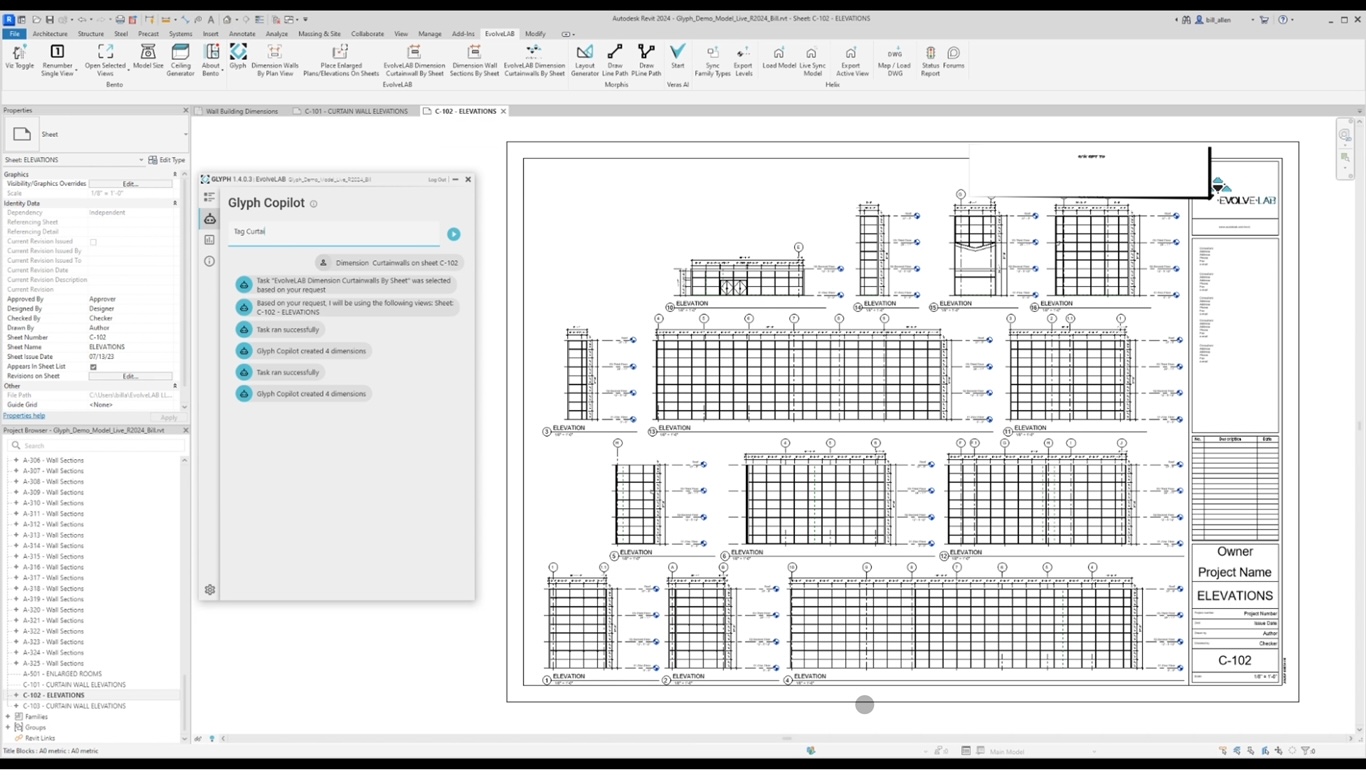Open Morphis Layout Generator

click(585, 60)
